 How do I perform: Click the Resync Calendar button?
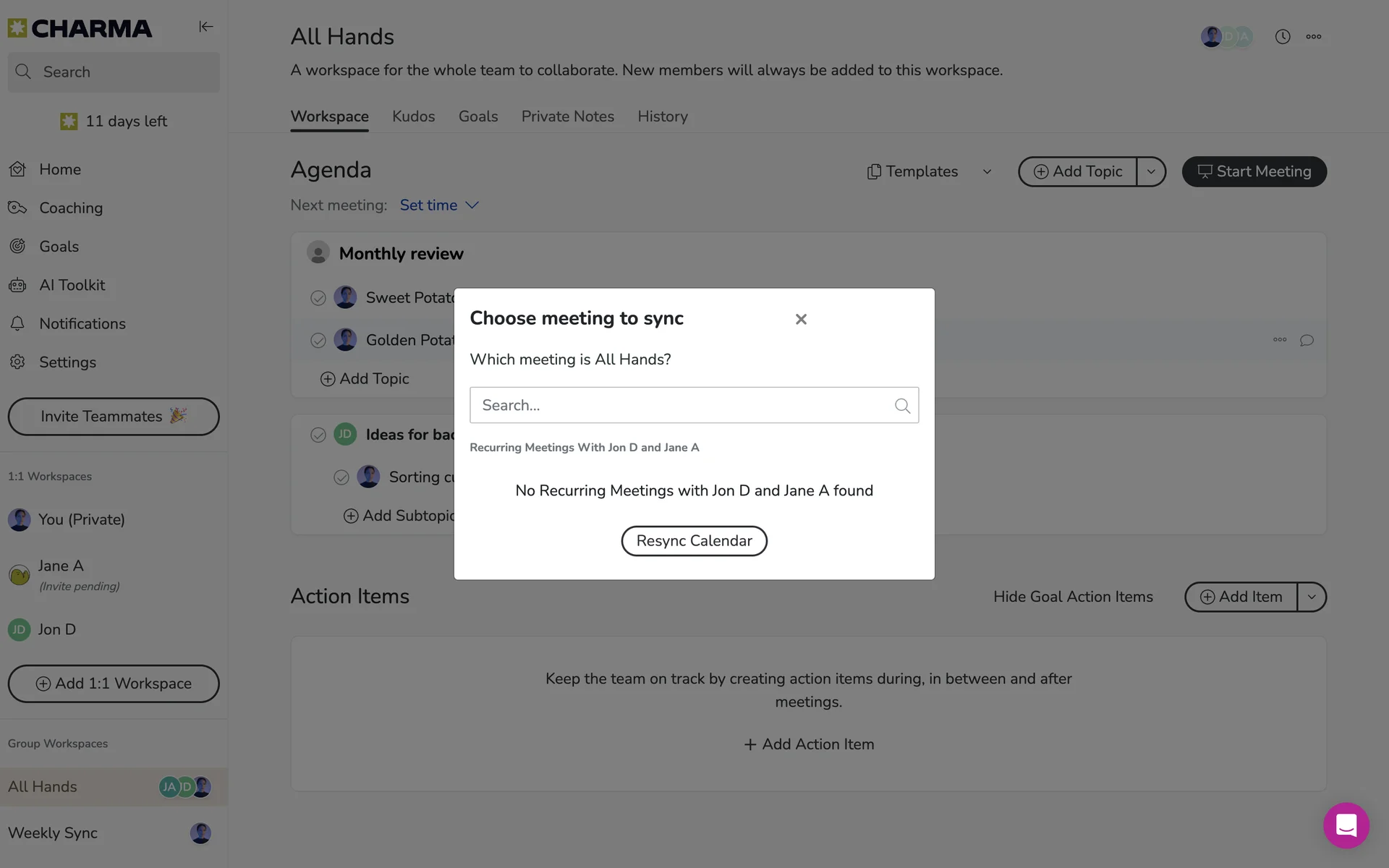[x=693, y=541]
